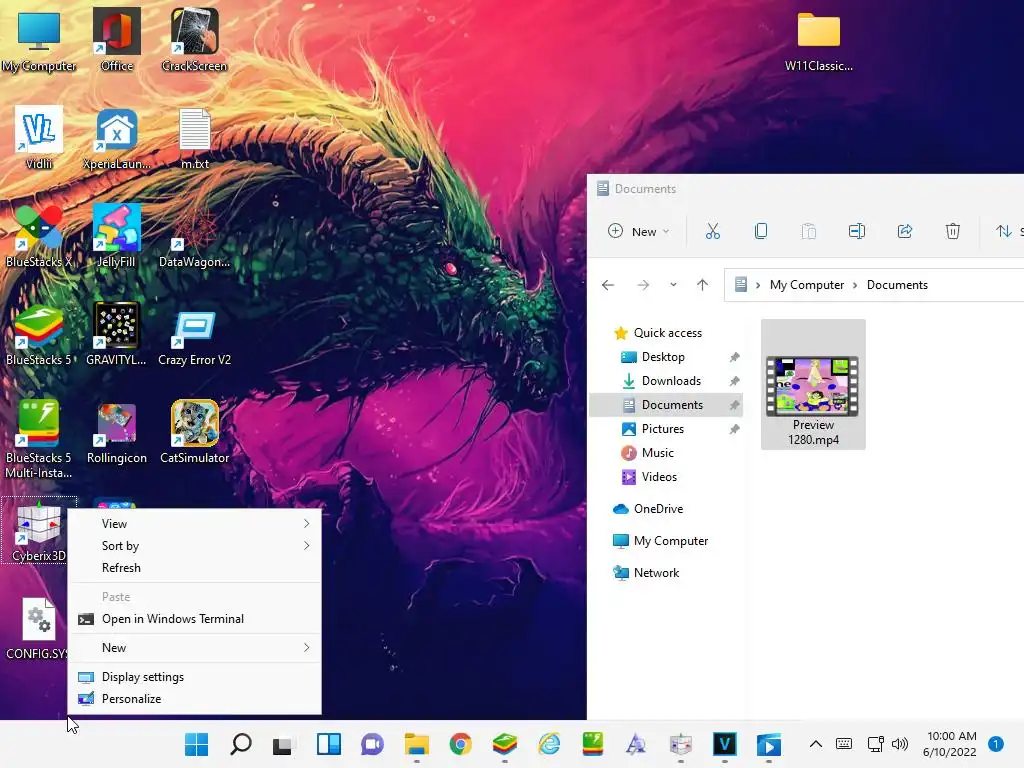
Task: Select the Preview 1280.mp4 video thumbnail
Action: pos(813,385)
